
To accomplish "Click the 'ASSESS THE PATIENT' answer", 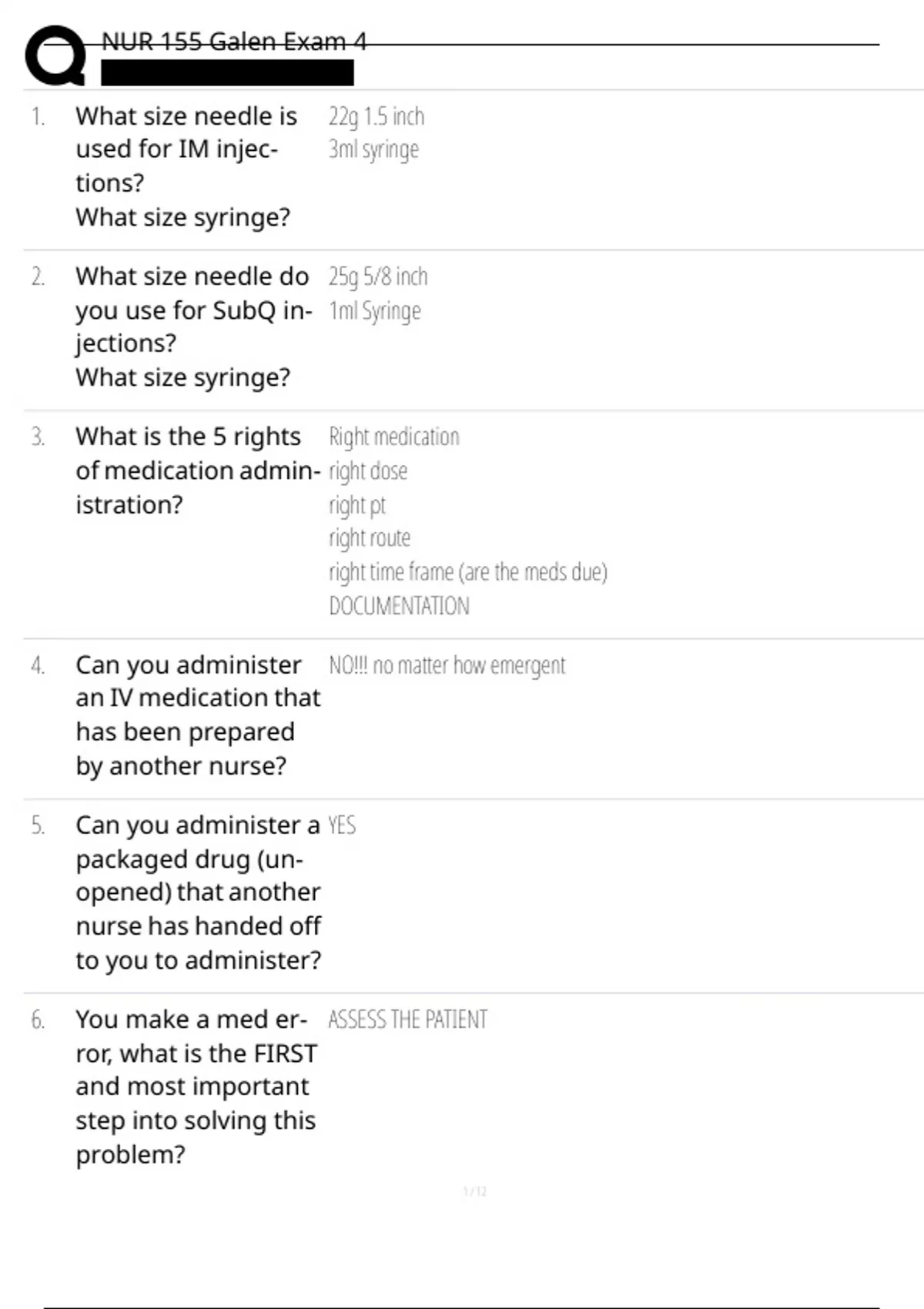I will pyautogui.click(x=407, y=1019).
